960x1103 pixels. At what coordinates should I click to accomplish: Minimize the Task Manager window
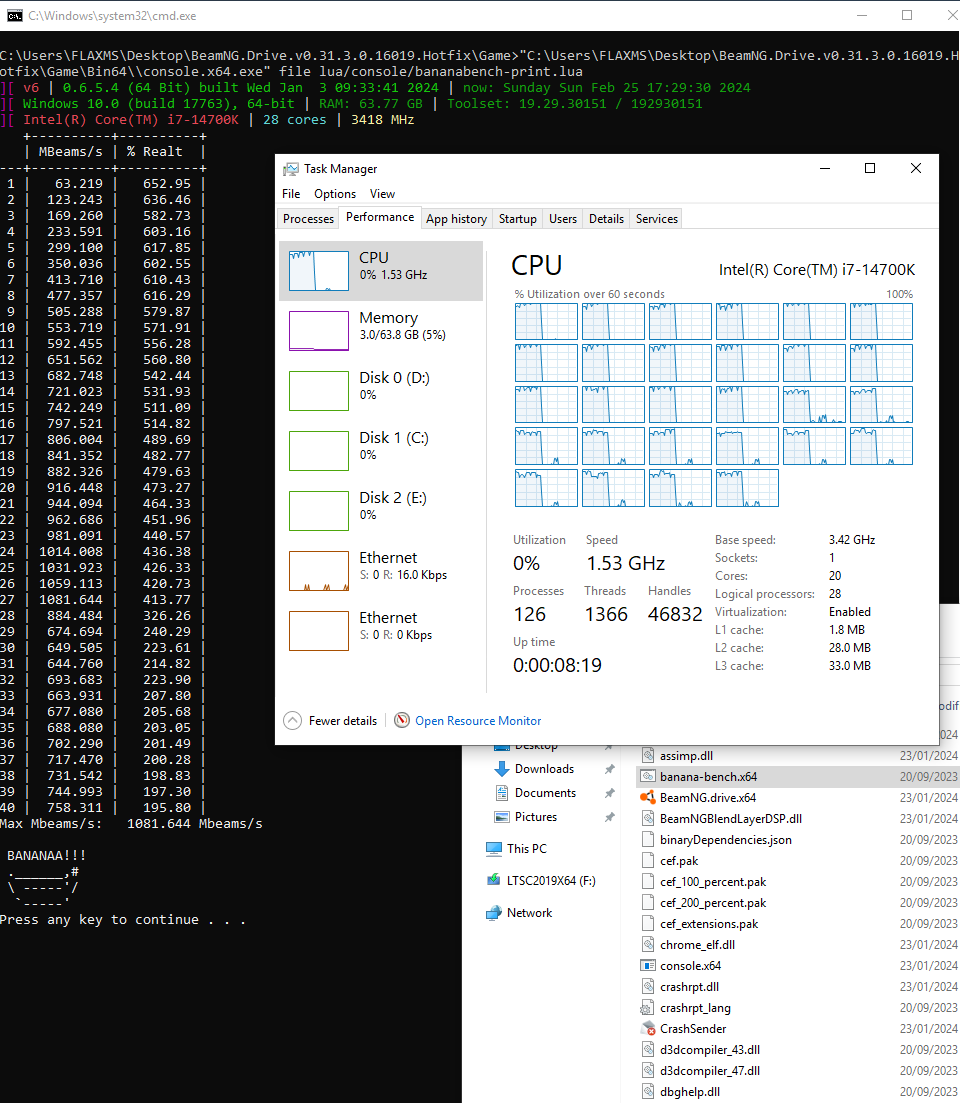pyautogui.click(x=825, y=168)
